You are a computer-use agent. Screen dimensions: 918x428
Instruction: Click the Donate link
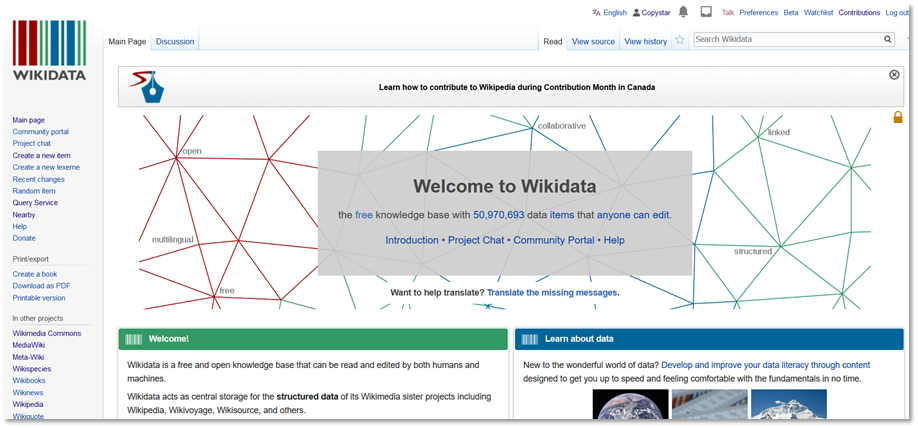click(24, 238)
